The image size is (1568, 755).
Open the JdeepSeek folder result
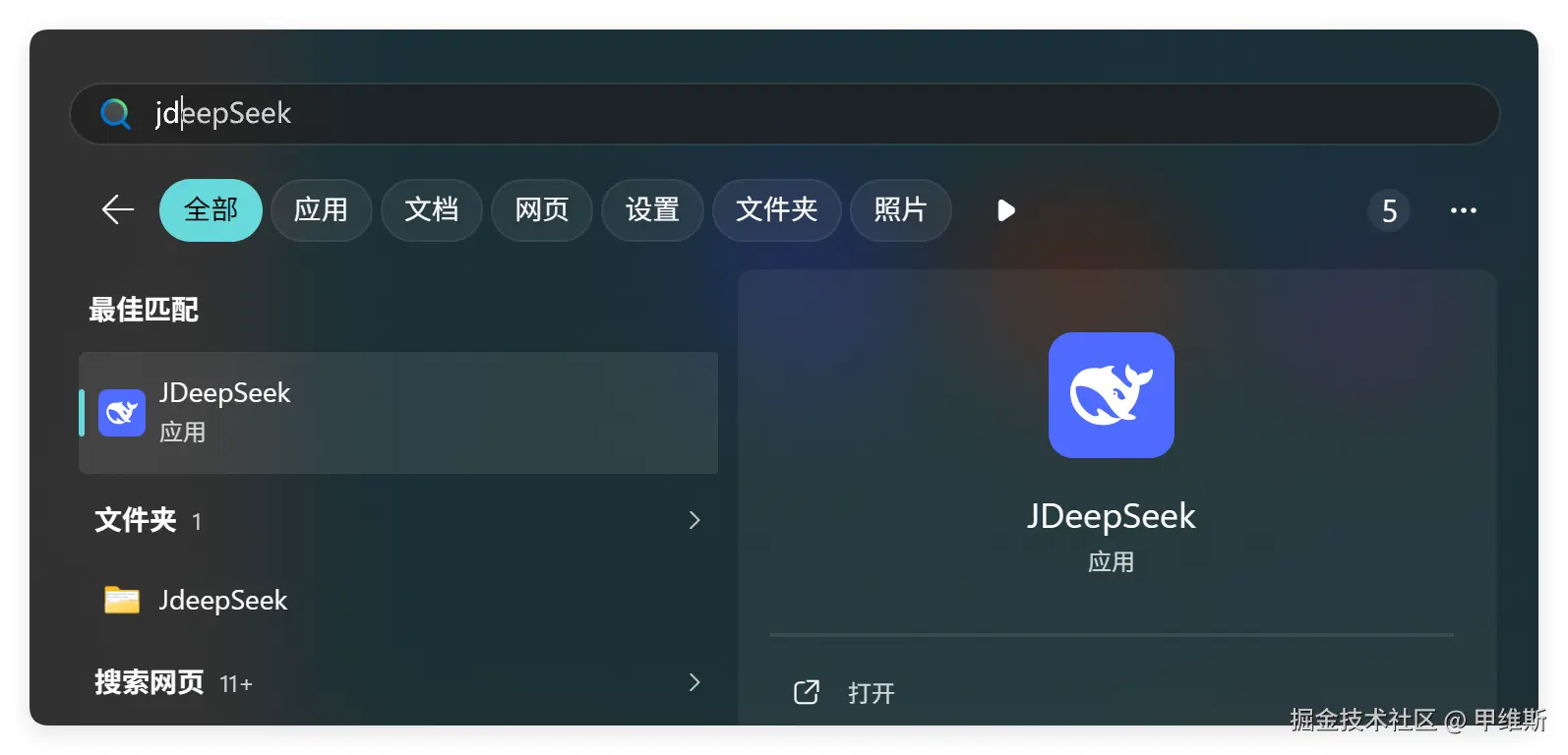tap(398, 600)
